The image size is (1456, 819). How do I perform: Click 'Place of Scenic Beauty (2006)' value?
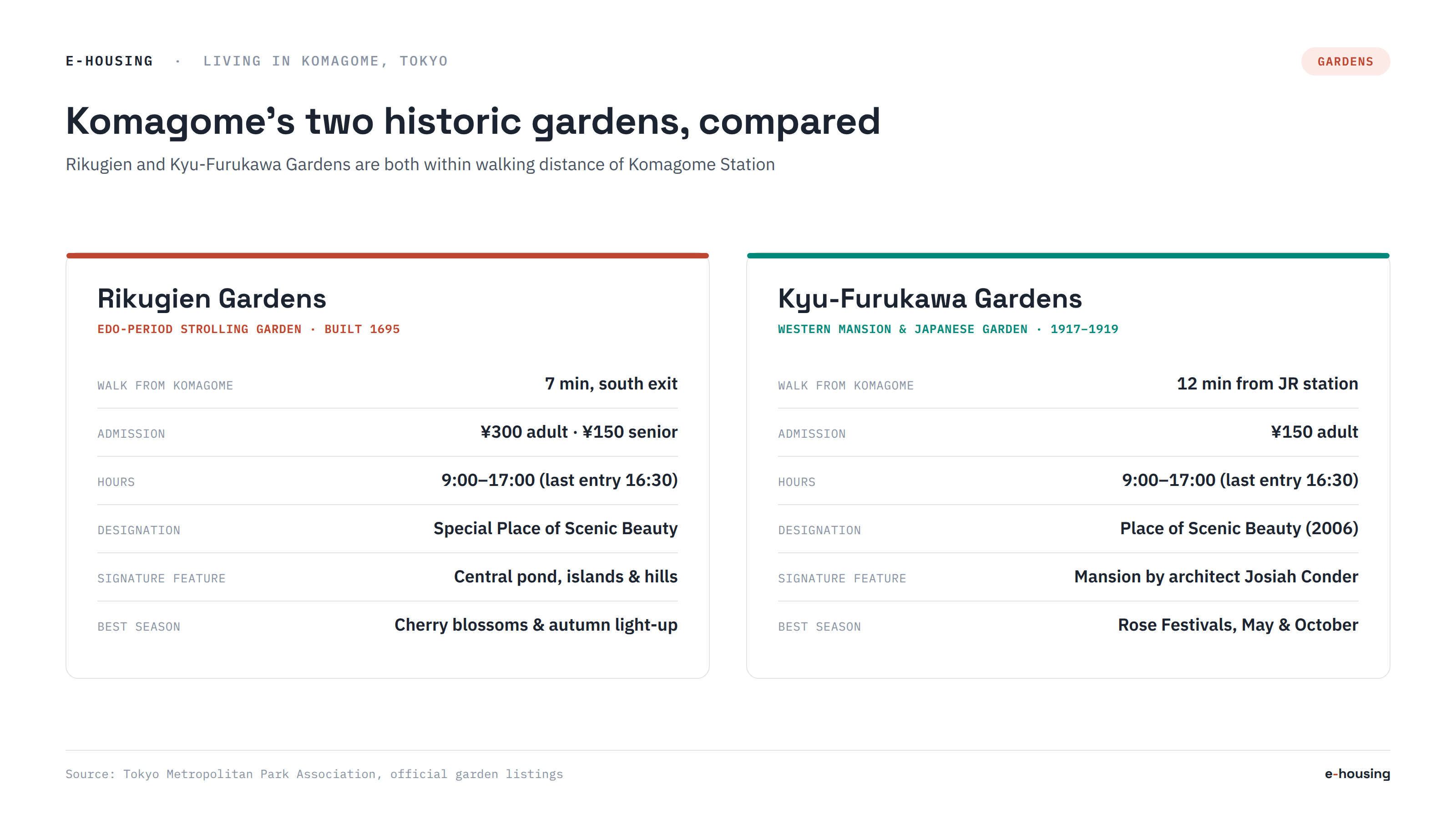[x=1239, y=528]
